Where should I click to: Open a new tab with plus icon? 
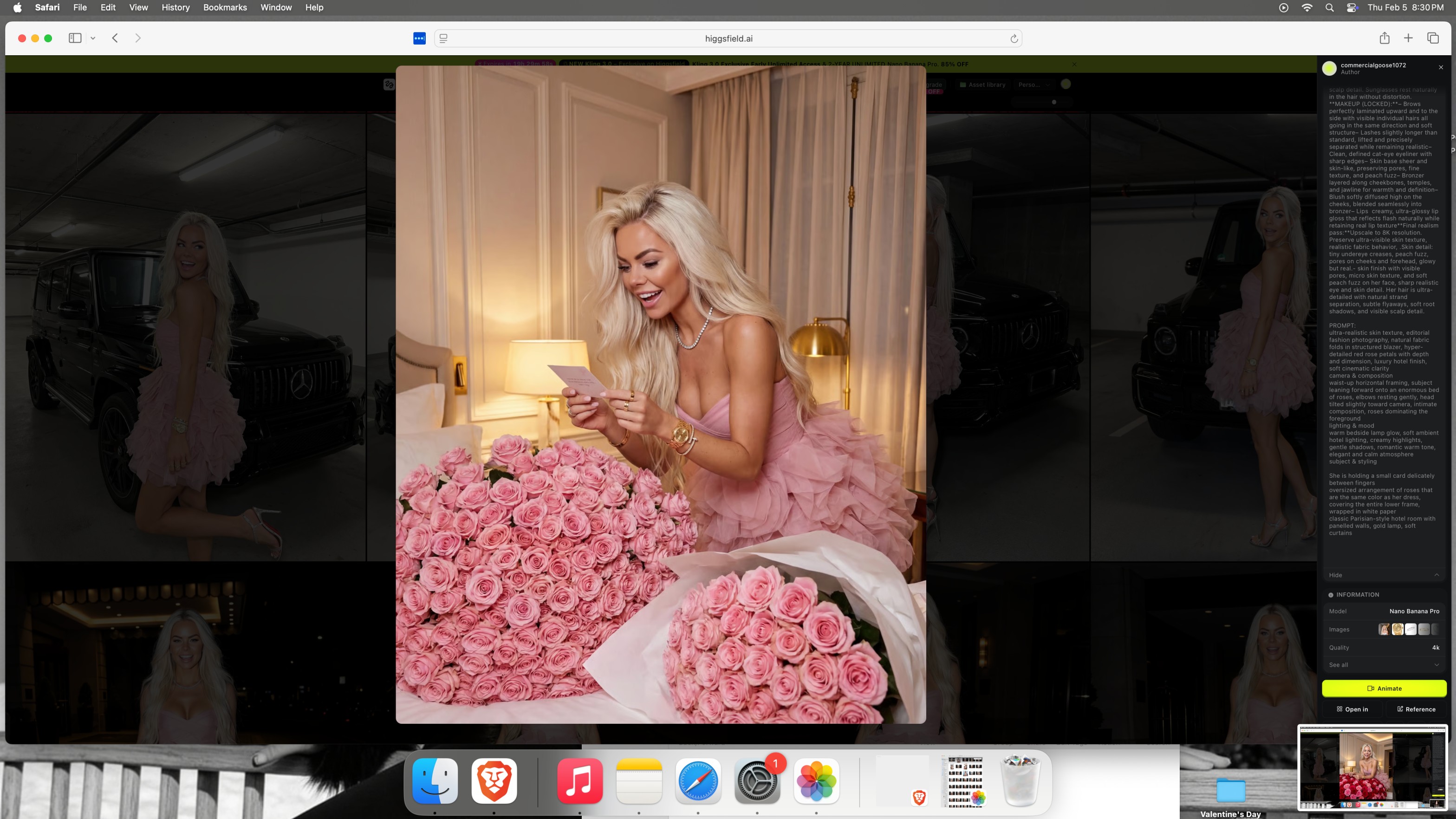click(x=1408, y=38)
